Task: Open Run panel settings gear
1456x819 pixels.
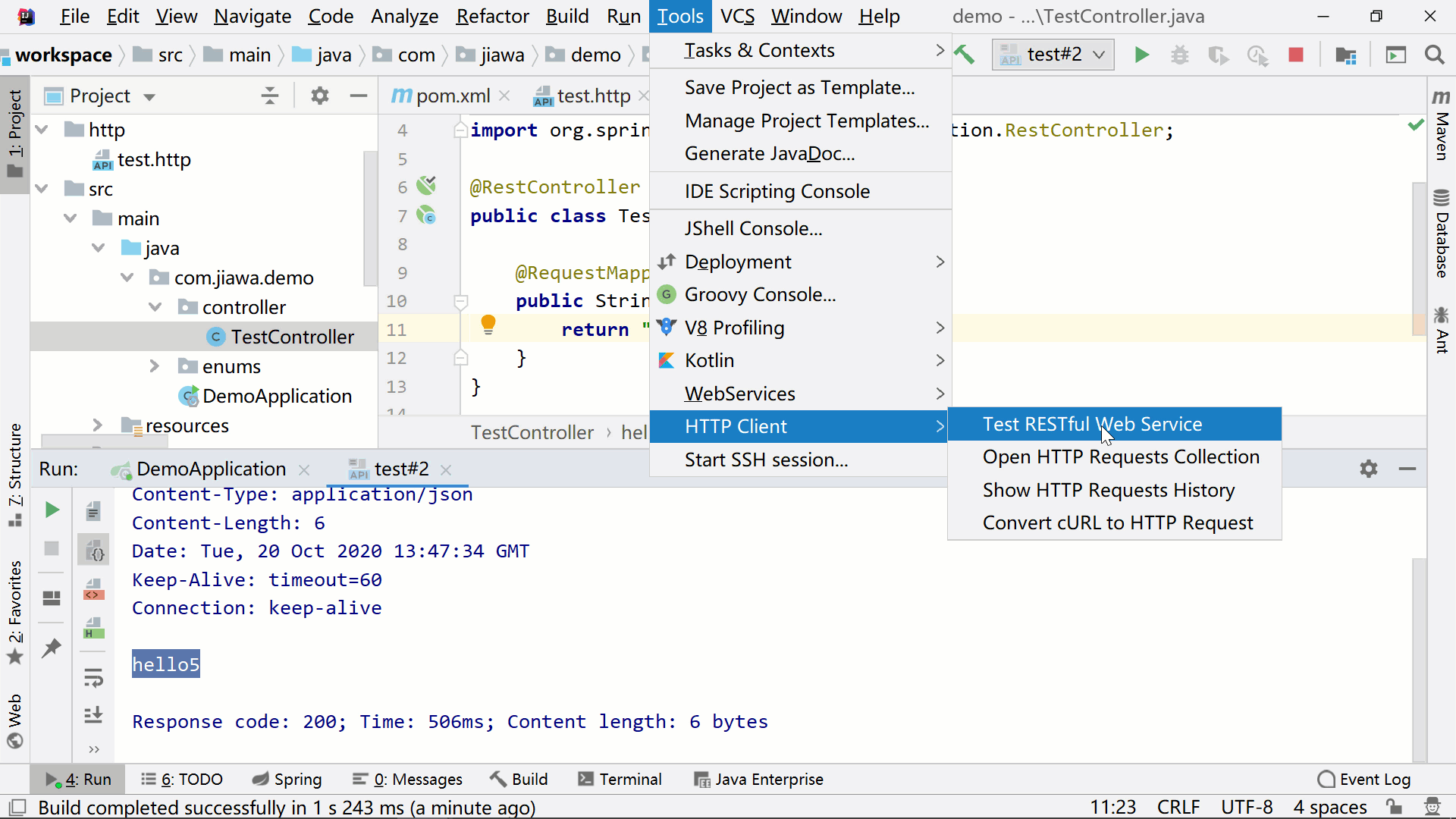Action: [x=1369, y=469]
